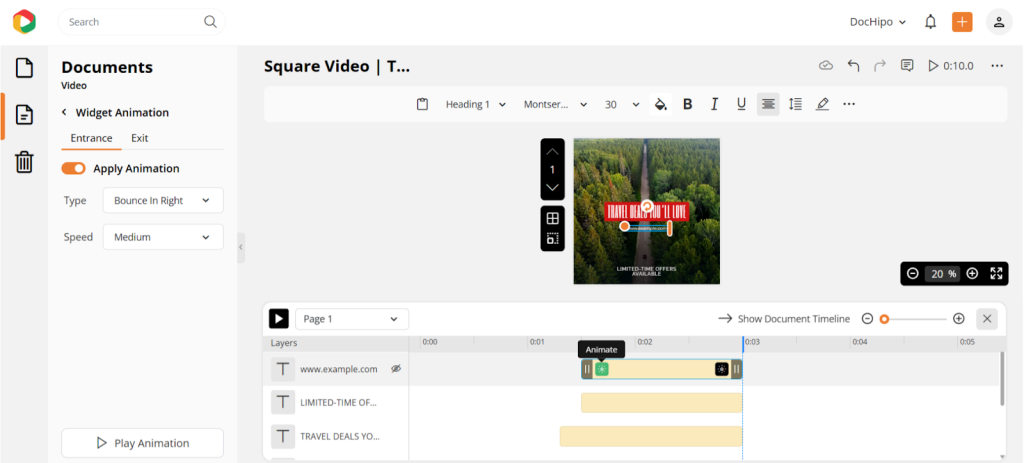This screenshot has height=463, width=1024.
Task: Open the text fill color tool
Action: [660, 104]
